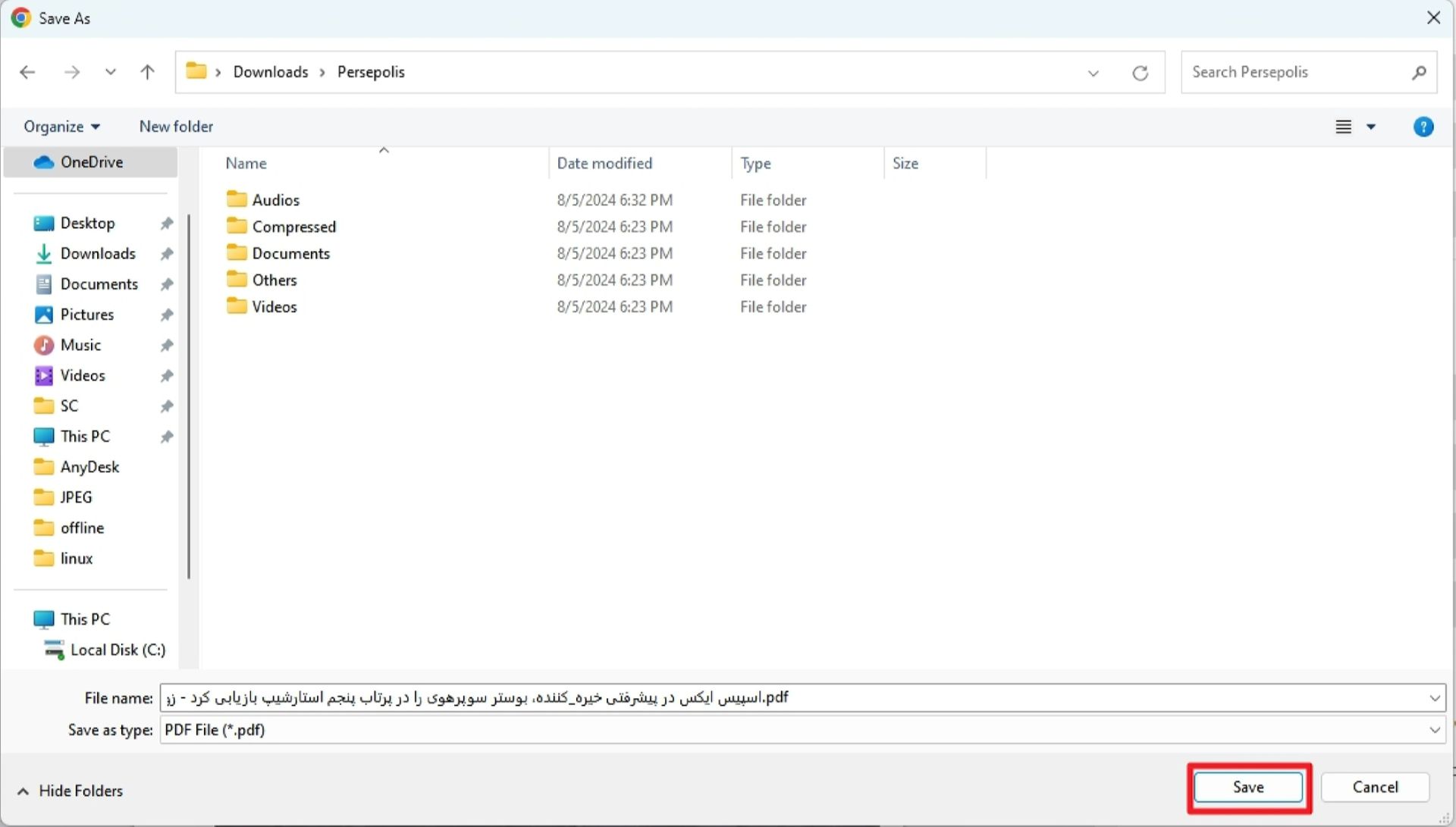The image size is (1456, 827).
Task: Expand the File name dropdown arrow
Action: [x=1434, y=698]
